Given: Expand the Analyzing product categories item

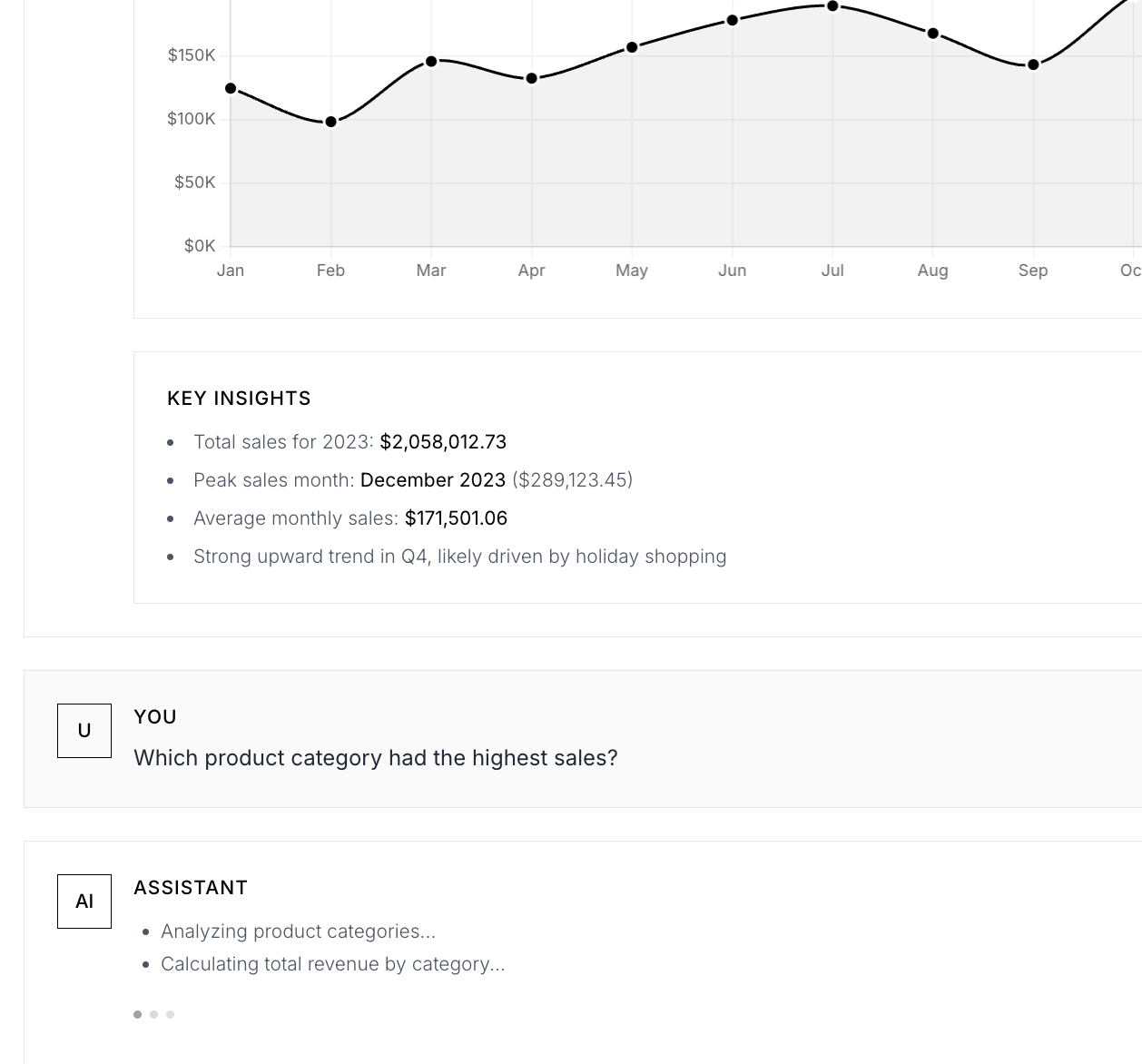Looking at the screenshot, I should [299, 931].
